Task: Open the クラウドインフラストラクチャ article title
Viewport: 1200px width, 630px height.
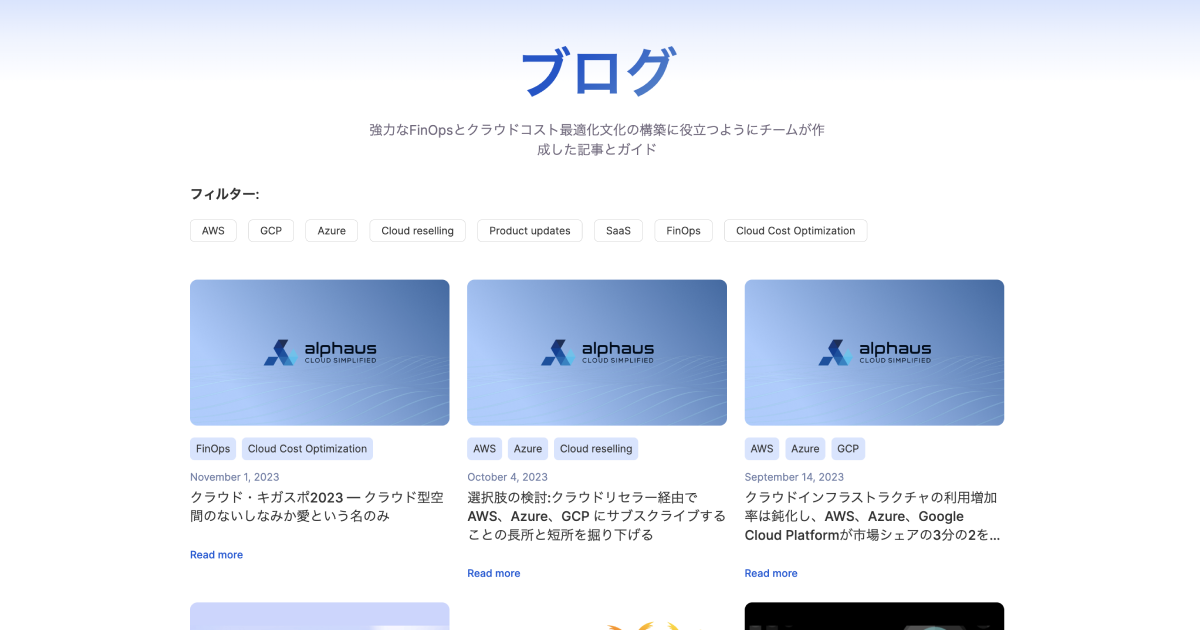Action: point(872,516)
